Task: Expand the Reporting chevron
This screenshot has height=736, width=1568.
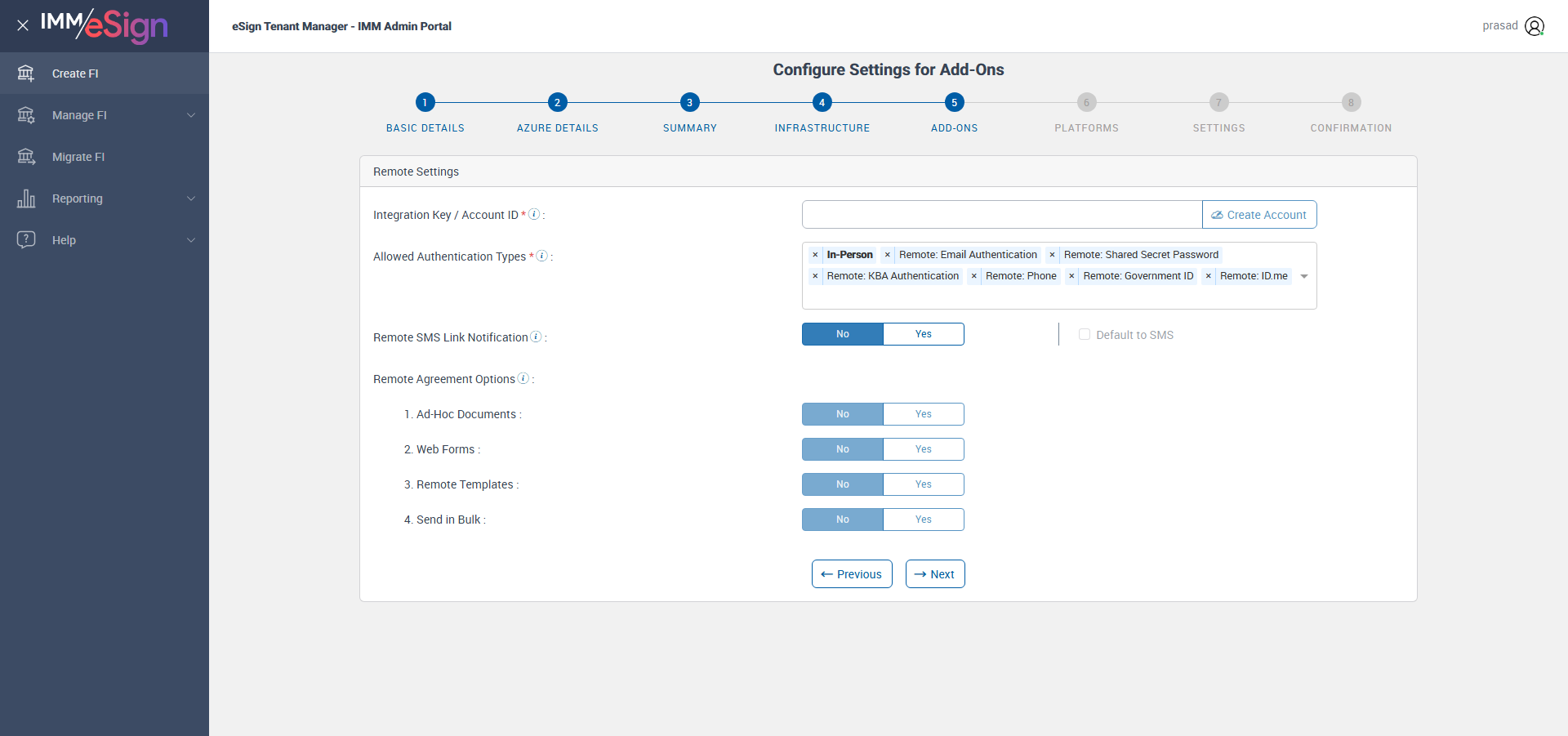Action: click(191, 198)
